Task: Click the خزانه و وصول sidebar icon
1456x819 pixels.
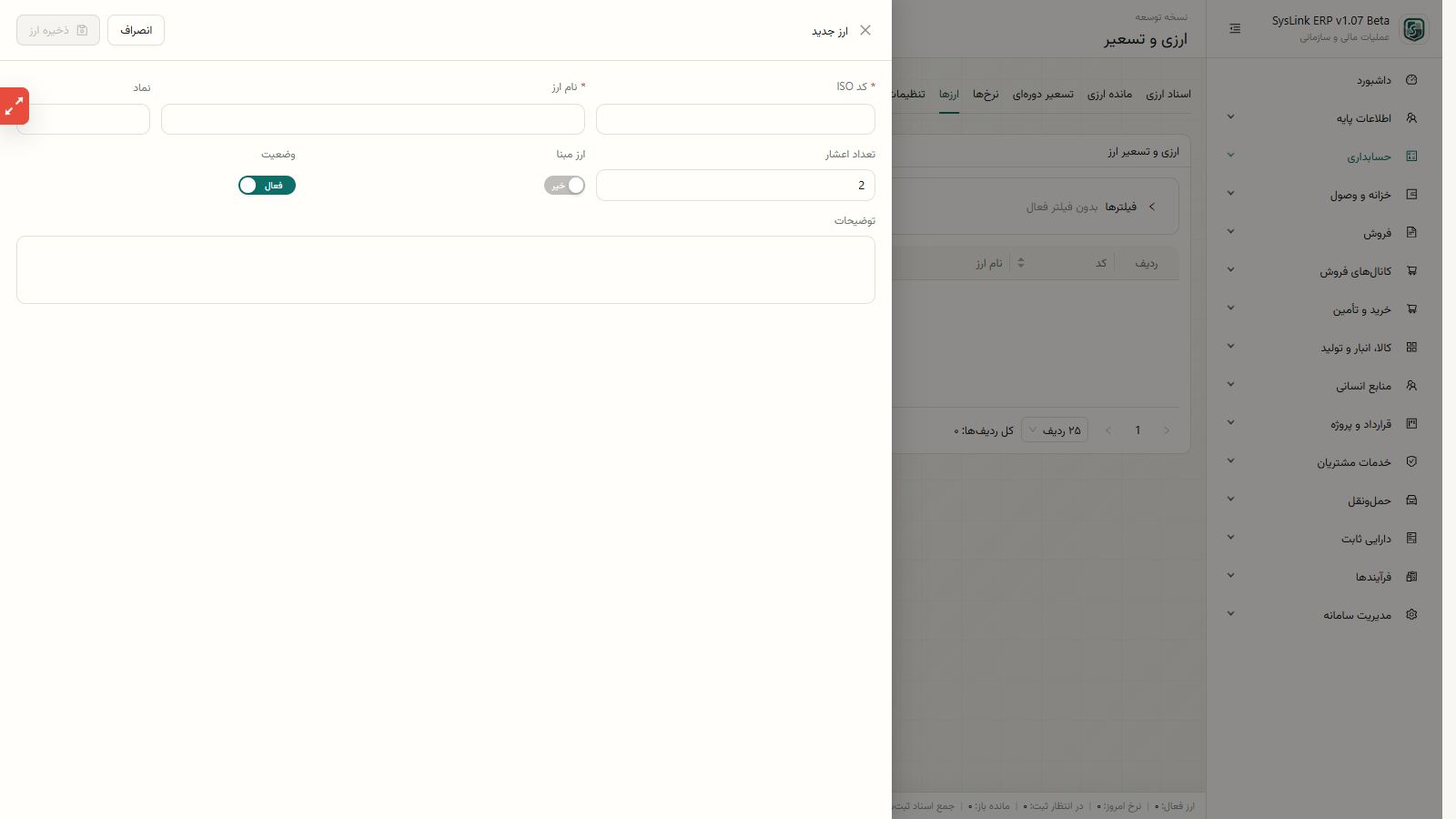Action: (1411, 195)
